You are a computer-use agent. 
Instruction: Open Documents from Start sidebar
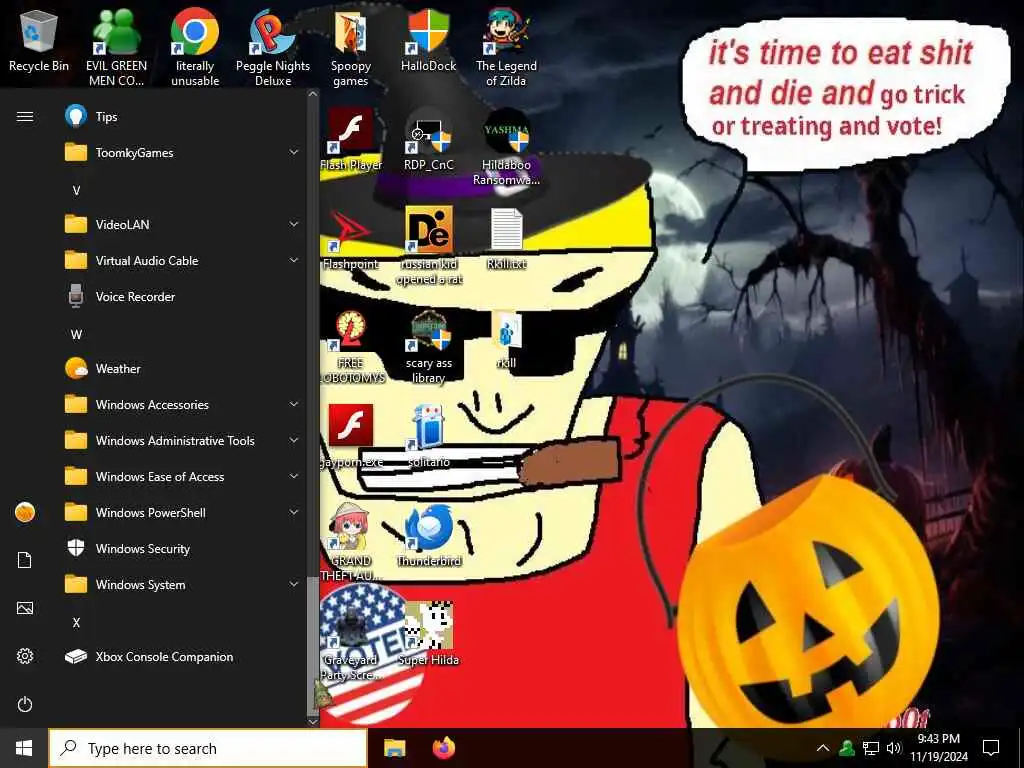[25, 560]
